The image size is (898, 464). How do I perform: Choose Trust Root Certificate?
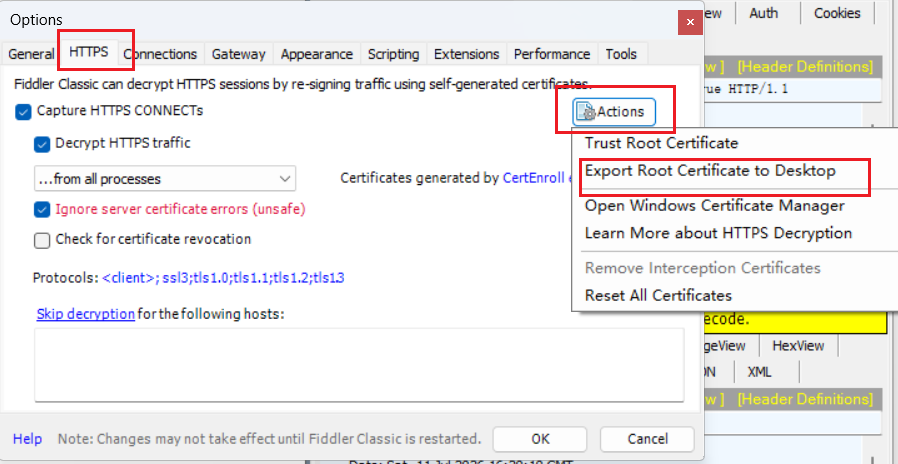coord(661,143)
